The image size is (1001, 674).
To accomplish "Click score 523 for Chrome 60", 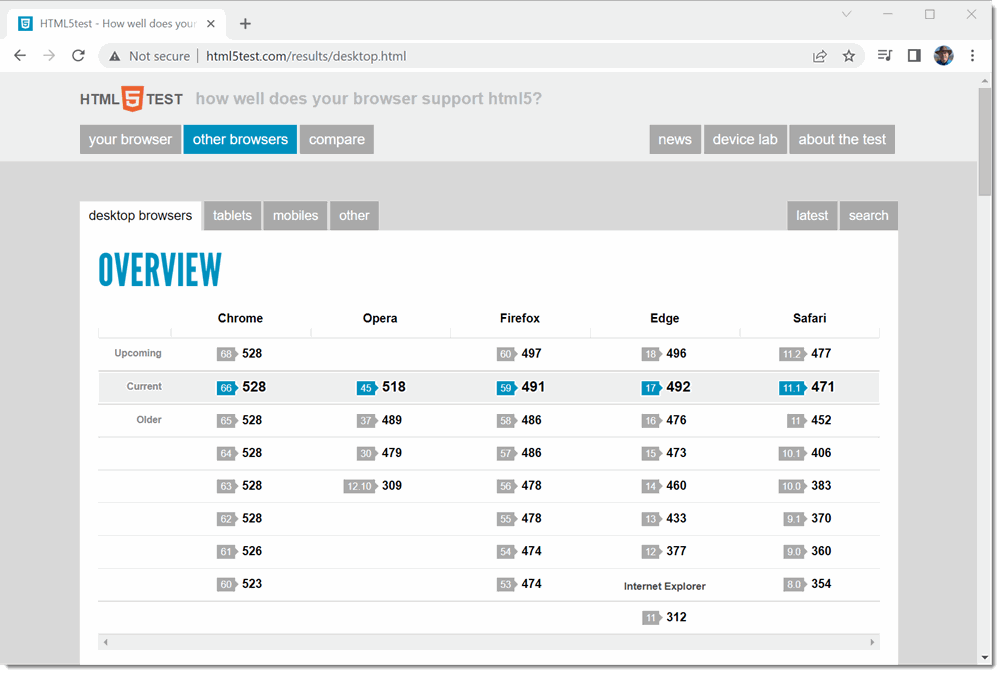I will [252, 584].
